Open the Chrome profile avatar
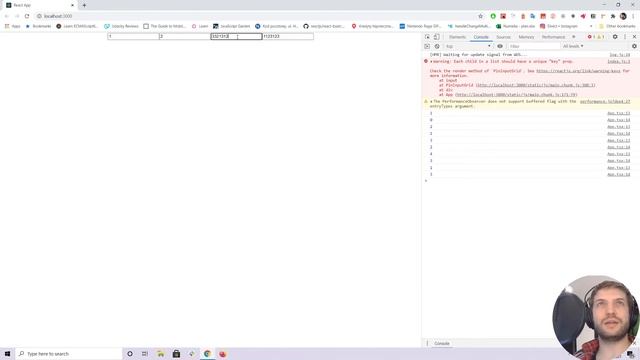The width and height of the screenshot is (640, 360). [x=623, y=16]
